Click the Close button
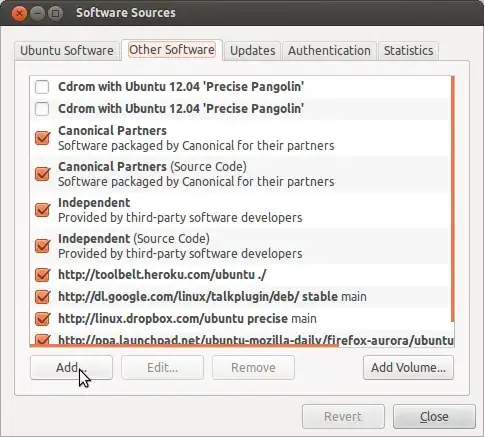Screen dimensions: 484x437 click(x=434, y=416)
